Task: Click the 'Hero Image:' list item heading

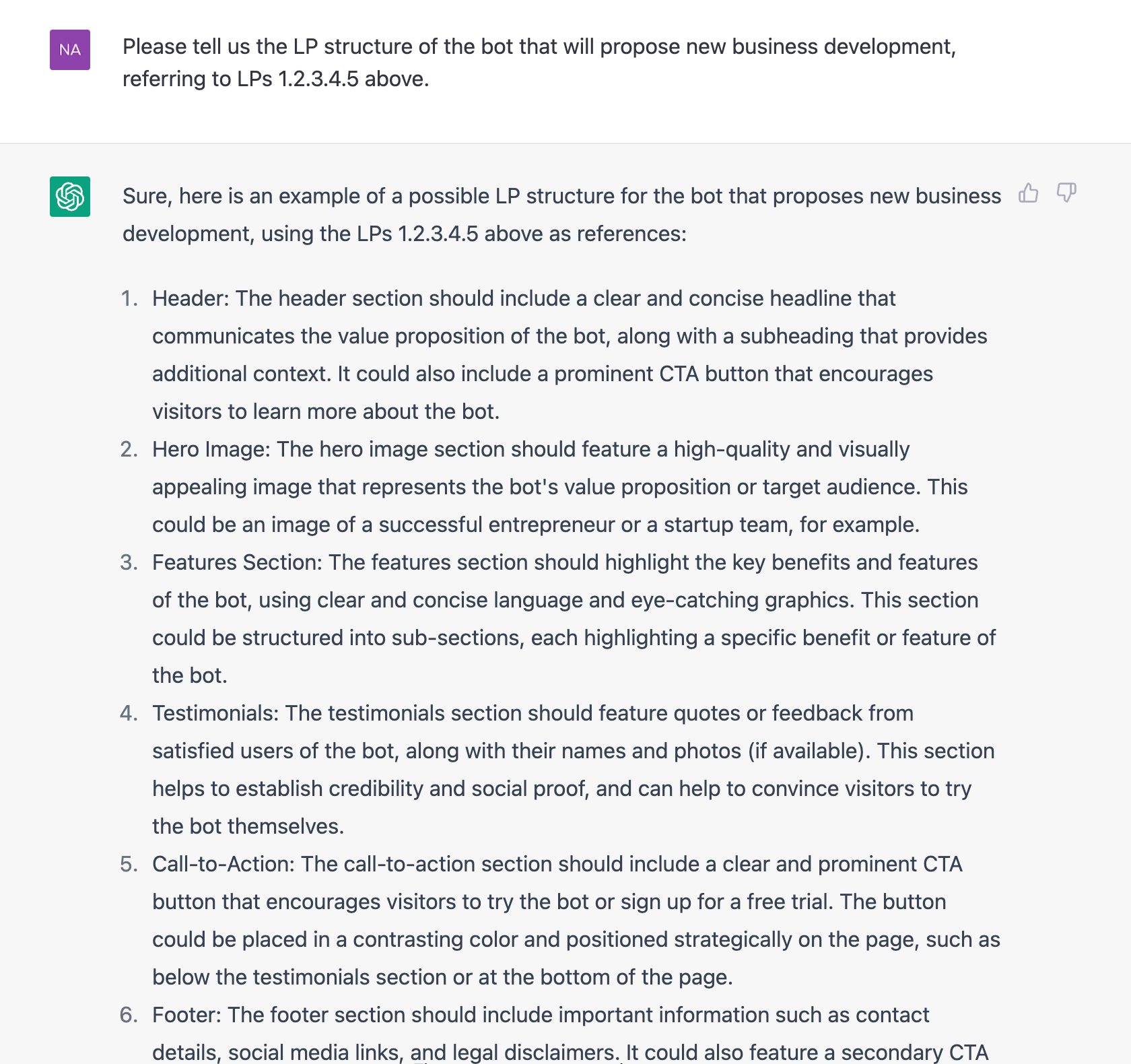Action: [x=211, y=449]
